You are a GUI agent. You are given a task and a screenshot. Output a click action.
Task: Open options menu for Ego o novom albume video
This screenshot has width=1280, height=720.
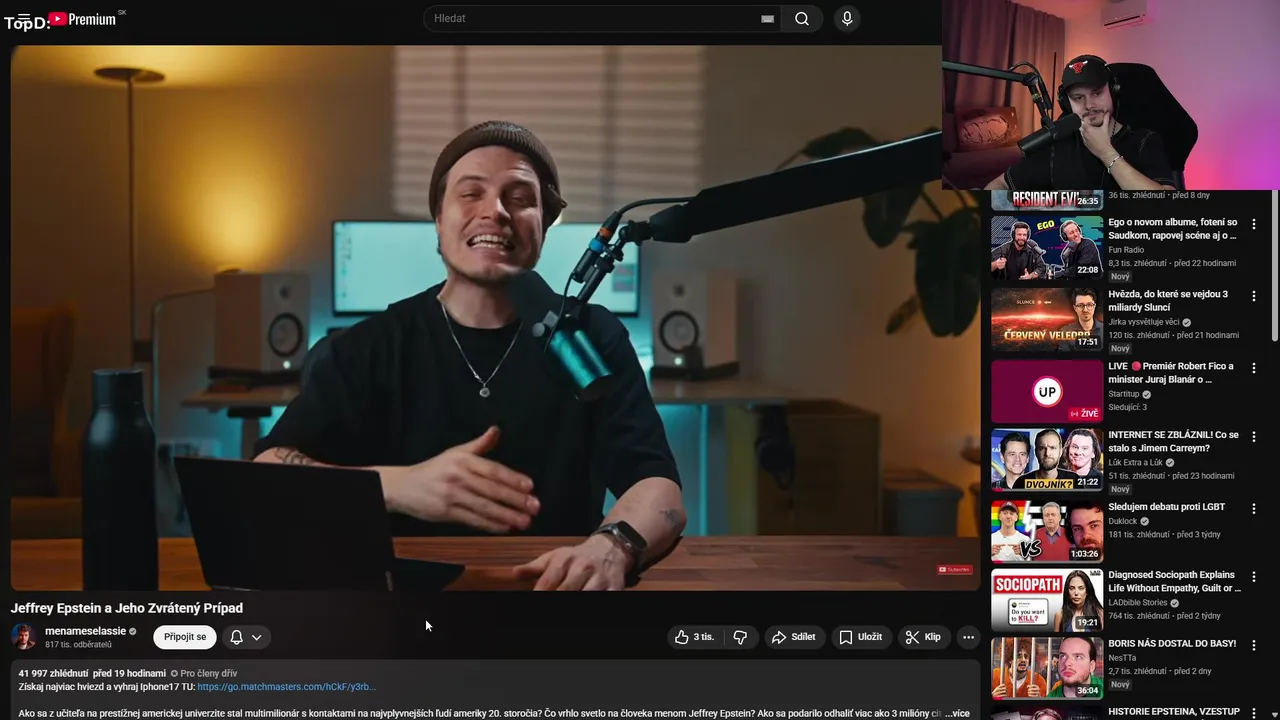tap(1253, 225)
